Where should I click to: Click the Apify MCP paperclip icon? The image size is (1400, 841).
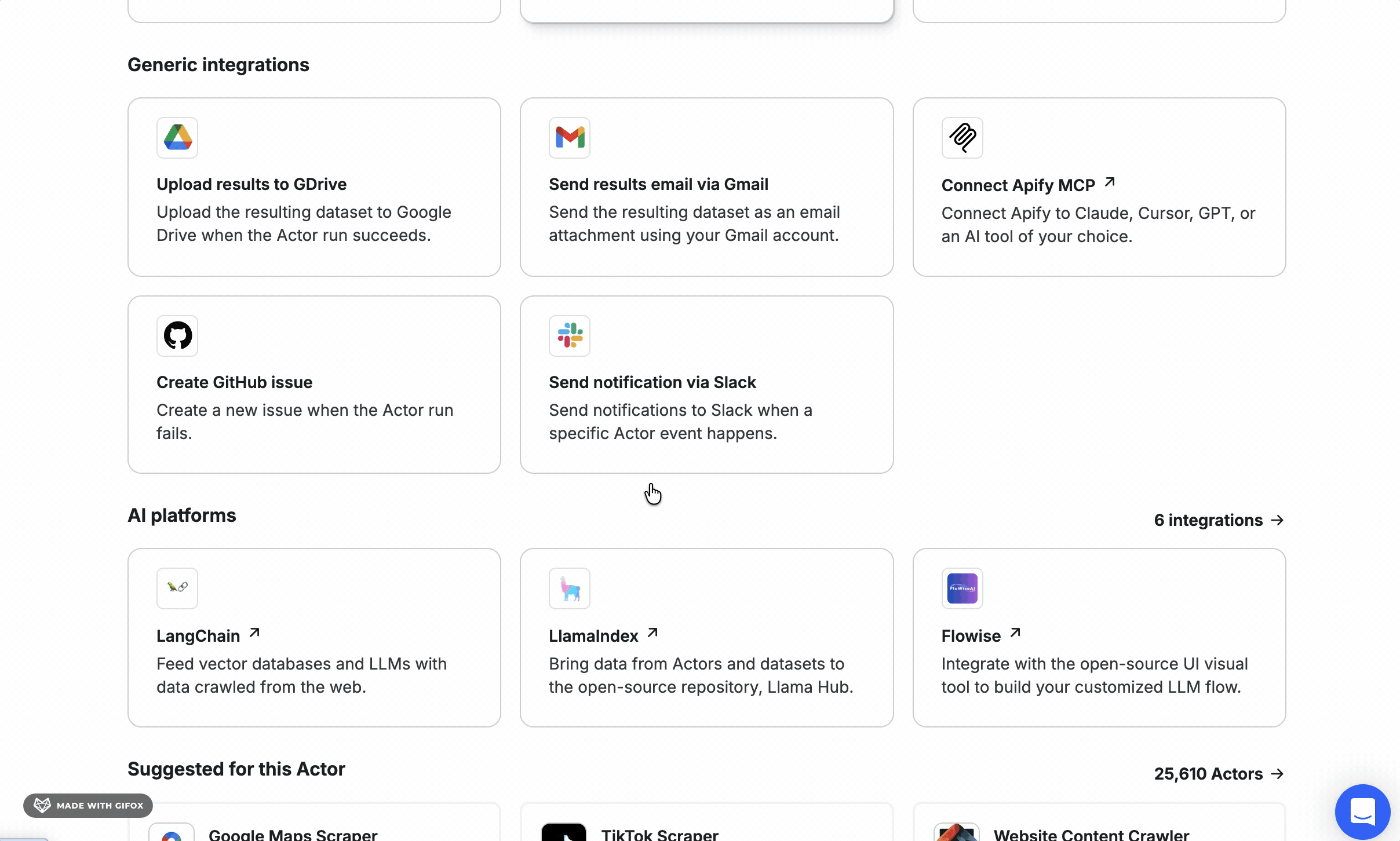(x=962, y=137)
